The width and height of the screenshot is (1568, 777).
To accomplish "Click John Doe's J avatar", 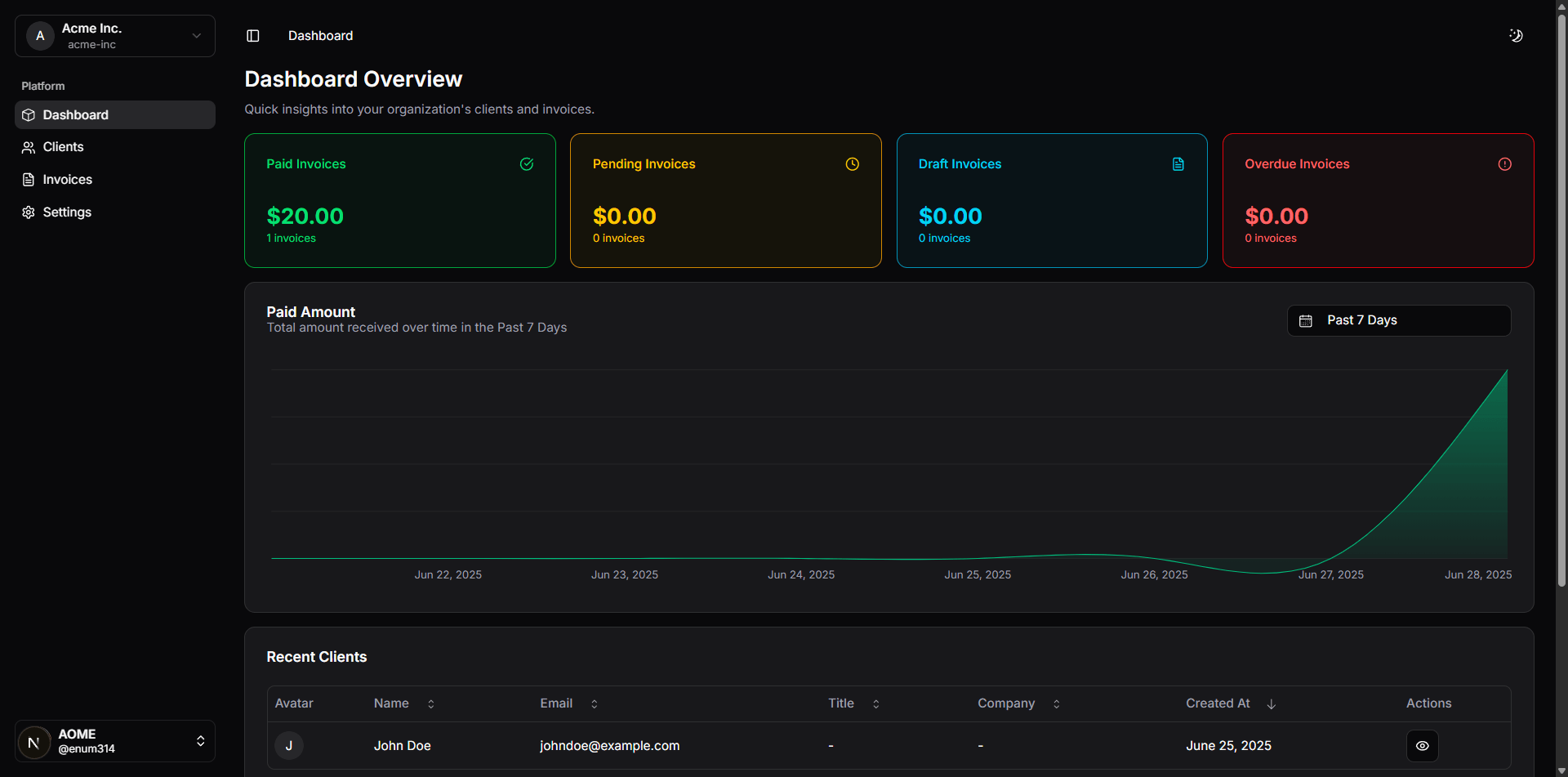I will point(289,746).
